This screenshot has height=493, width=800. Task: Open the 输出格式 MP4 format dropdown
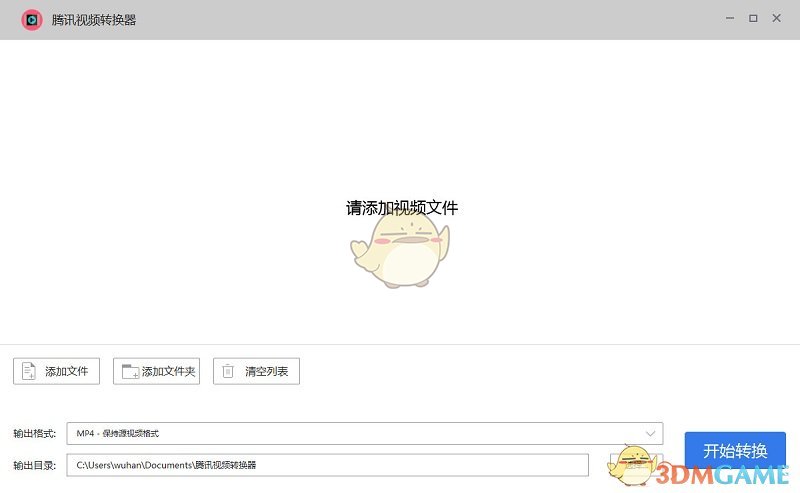364,433
